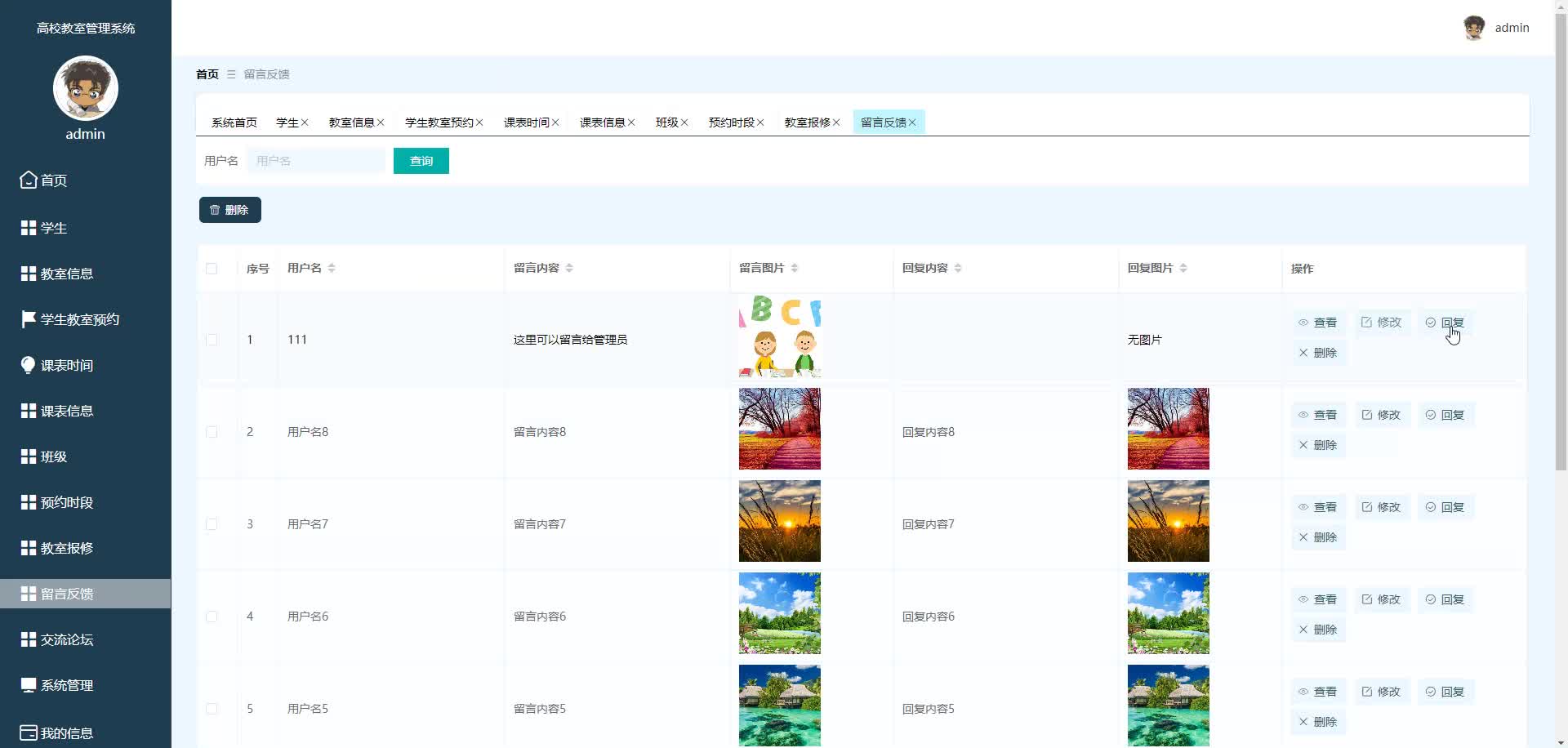The width and height of the screenshot is (1568, 748).
Task: Click the 教室信息 grid icon in sidebar
Action: [x=29, y=274]
